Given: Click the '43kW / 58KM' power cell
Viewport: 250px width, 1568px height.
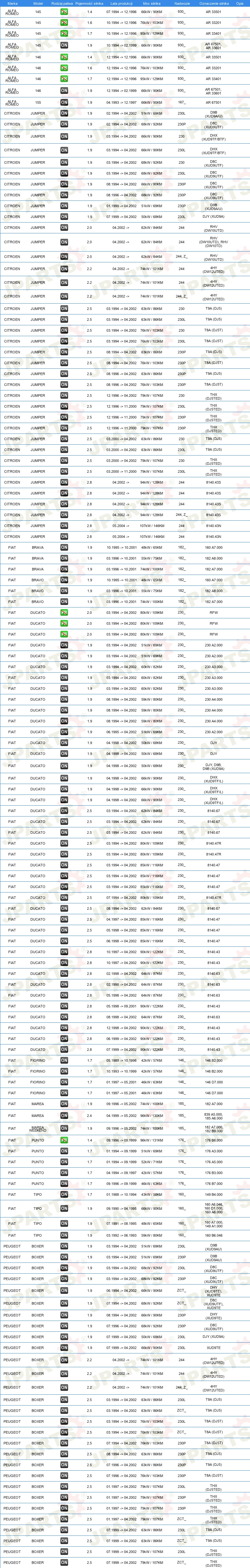Looking at the screenshot, I should coord(152,1194).
